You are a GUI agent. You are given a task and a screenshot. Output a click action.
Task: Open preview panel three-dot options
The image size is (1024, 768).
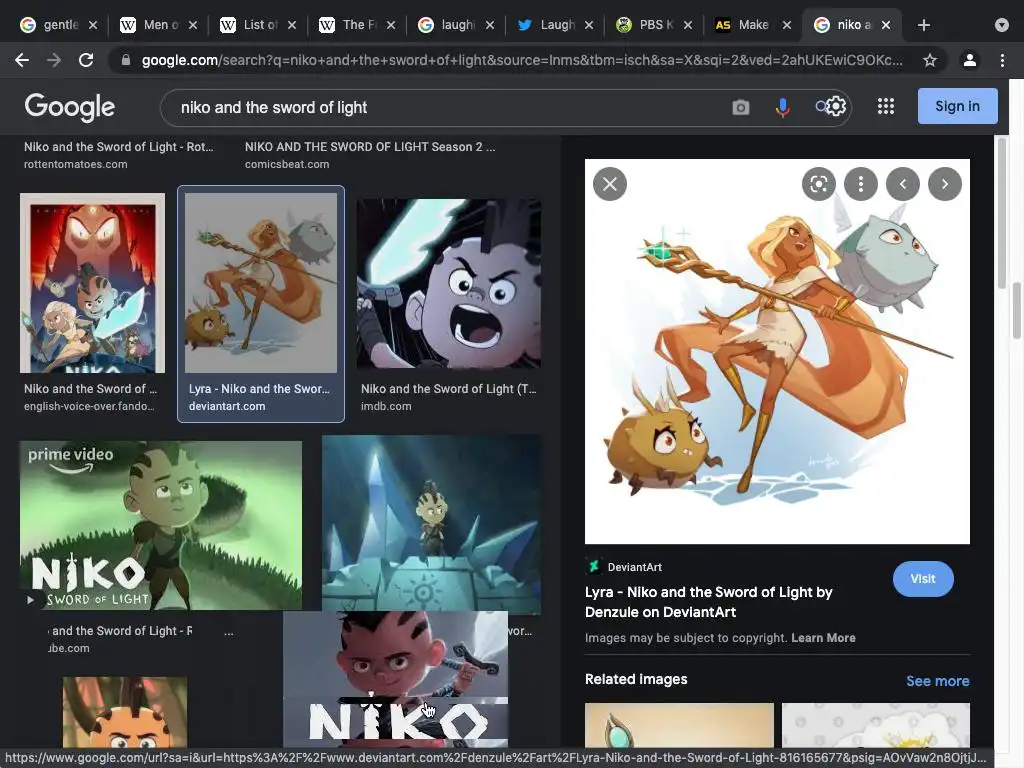pos(861,184)
